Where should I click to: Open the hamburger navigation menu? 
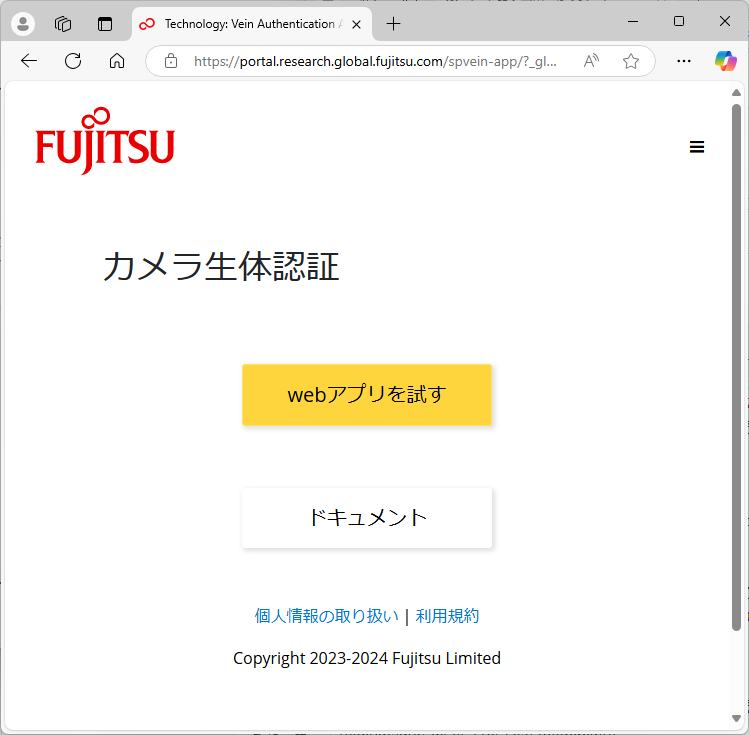point(697,147)
